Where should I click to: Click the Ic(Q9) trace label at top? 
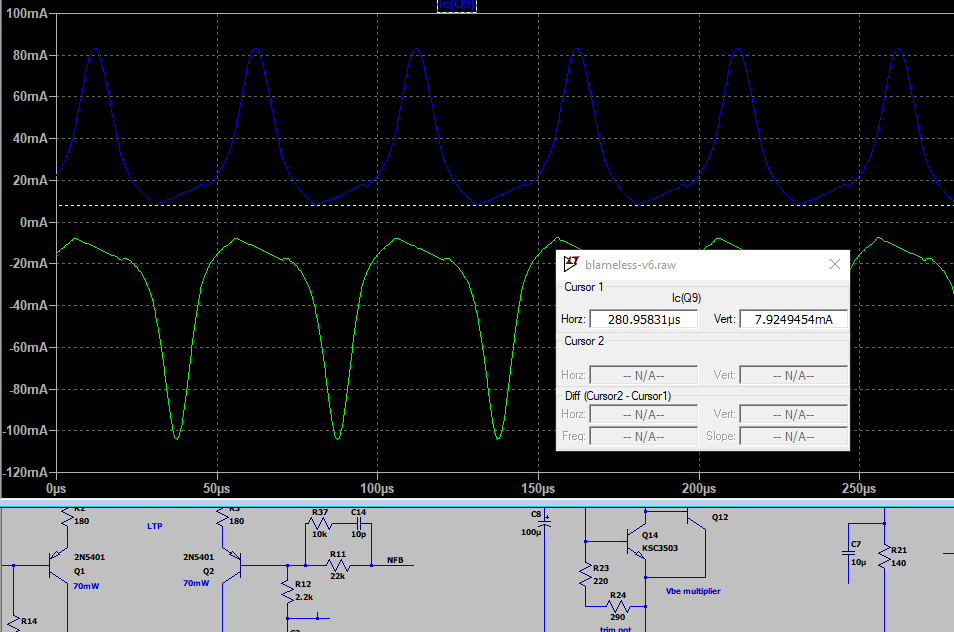tap(457, 5)
